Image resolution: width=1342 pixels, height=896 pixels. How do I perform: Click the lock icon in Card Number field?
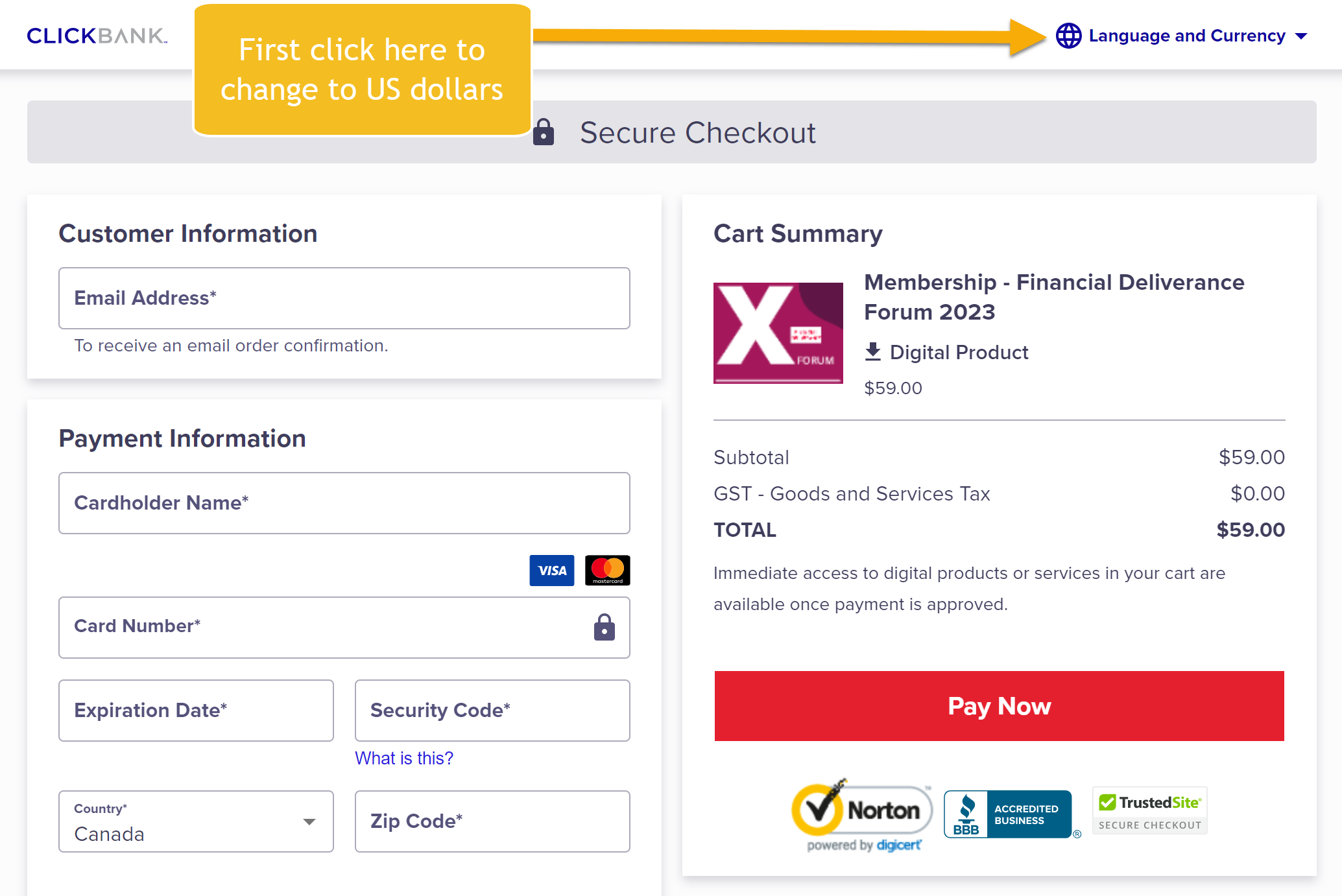pos(604,627)
